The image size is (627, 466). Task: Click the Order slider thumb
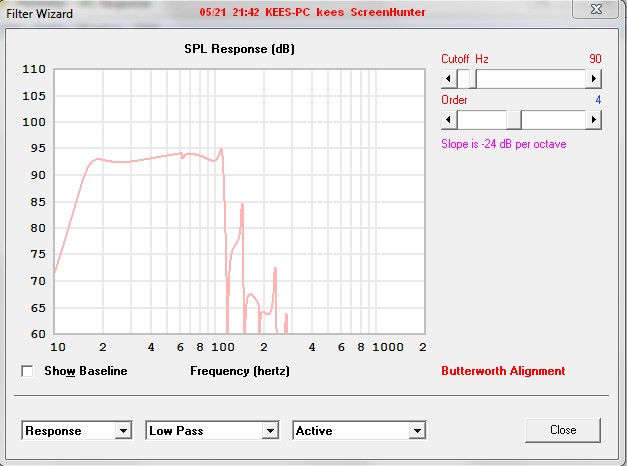coord(514,120)
